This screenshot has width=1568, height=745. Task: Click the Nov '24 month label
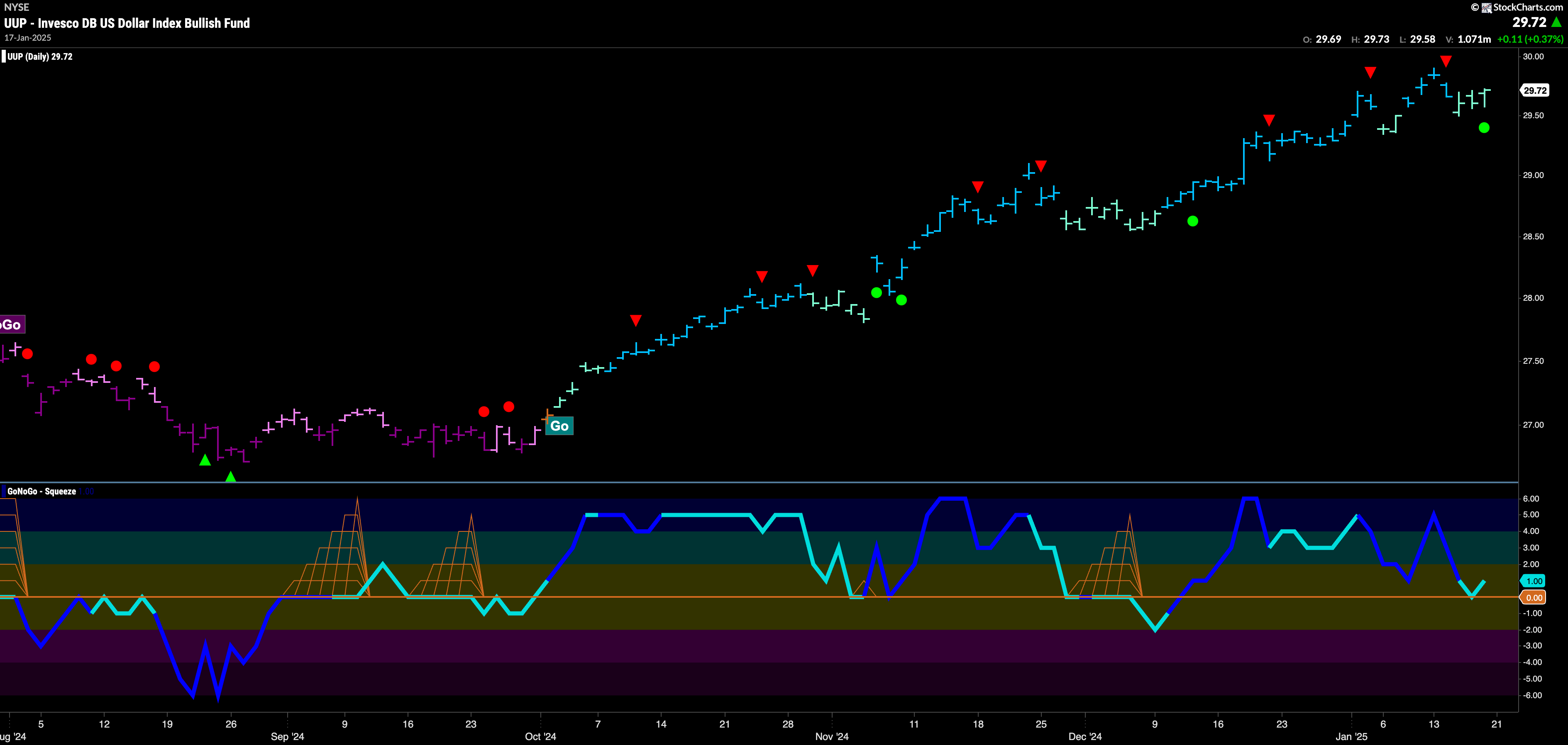point(831,737)
